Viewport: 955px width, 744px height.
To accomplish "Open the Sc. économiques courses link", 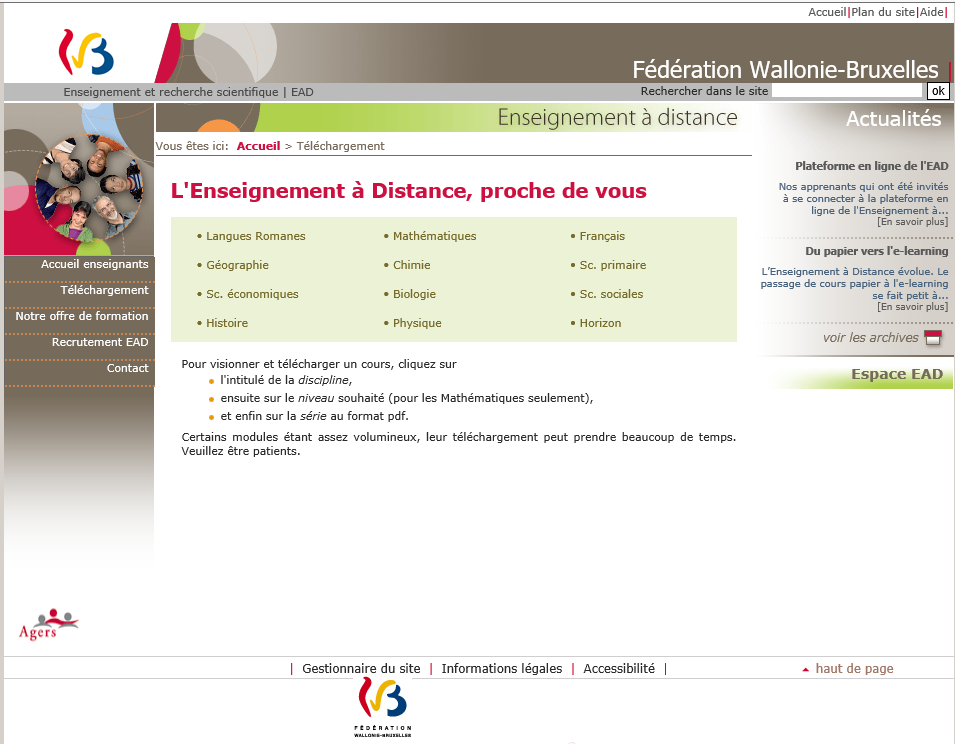I will point(252,294).
